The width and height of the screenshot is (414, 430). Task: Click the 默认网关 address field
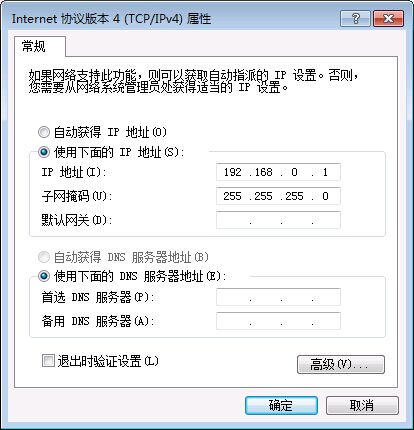click(278, 220)
